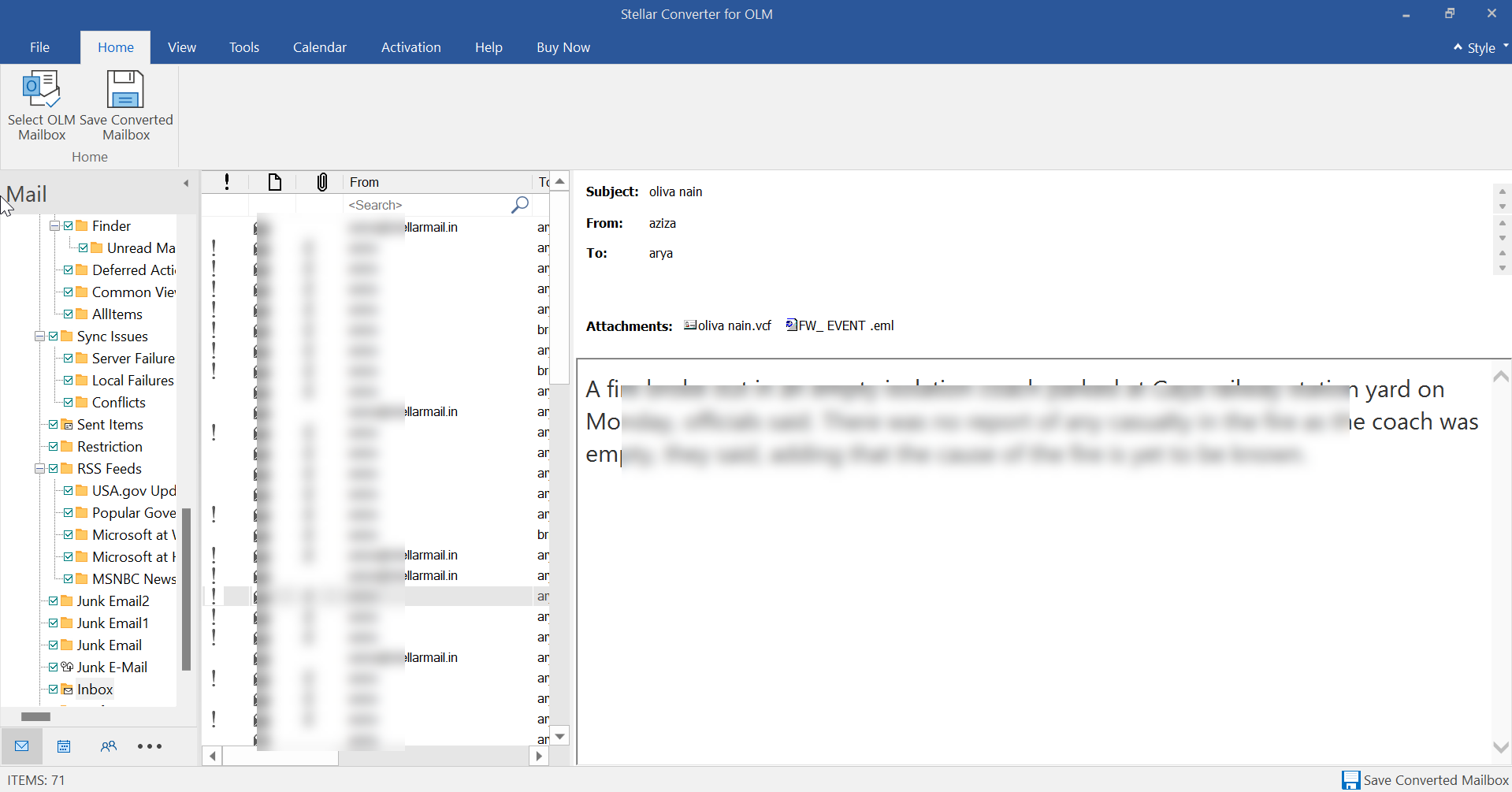Click the message list vertical scrollbar thumb
The width and height of the screenshot is (1512, 792).
(559, 288)
